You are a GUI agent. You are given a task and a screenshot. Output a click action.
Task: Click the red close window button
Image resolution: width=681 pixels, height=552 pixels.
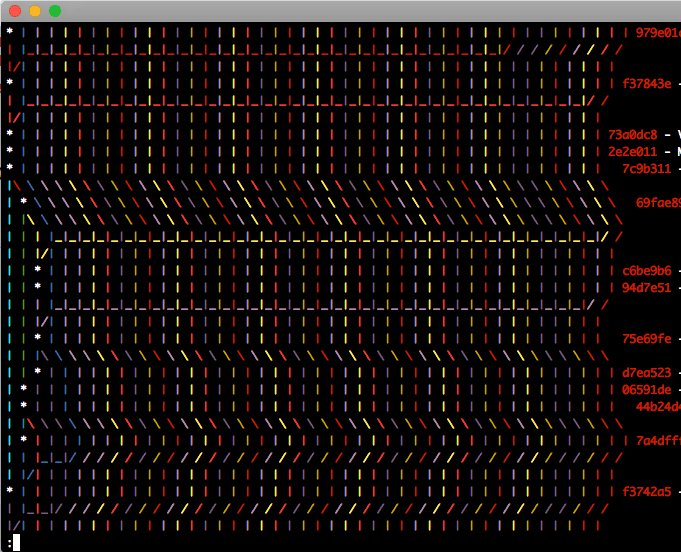click(x=15, y=11)
